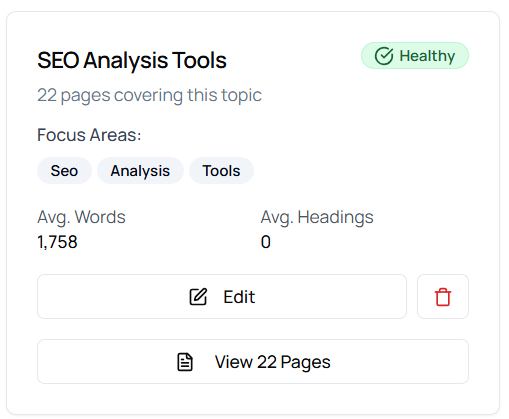Click the 22 pages covering this topic text

click(149, 95)
